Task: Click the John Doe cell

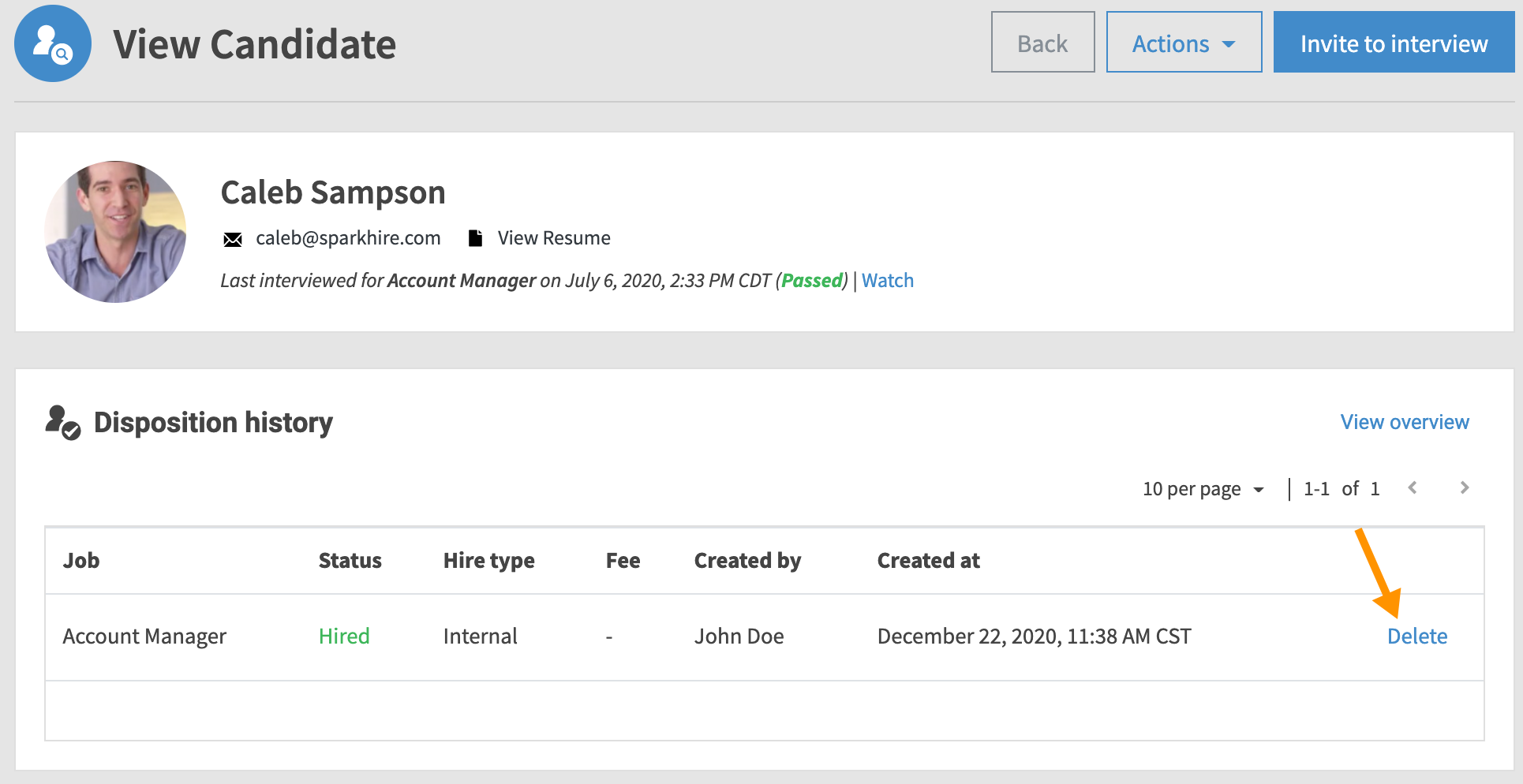Action: point(739,637)
